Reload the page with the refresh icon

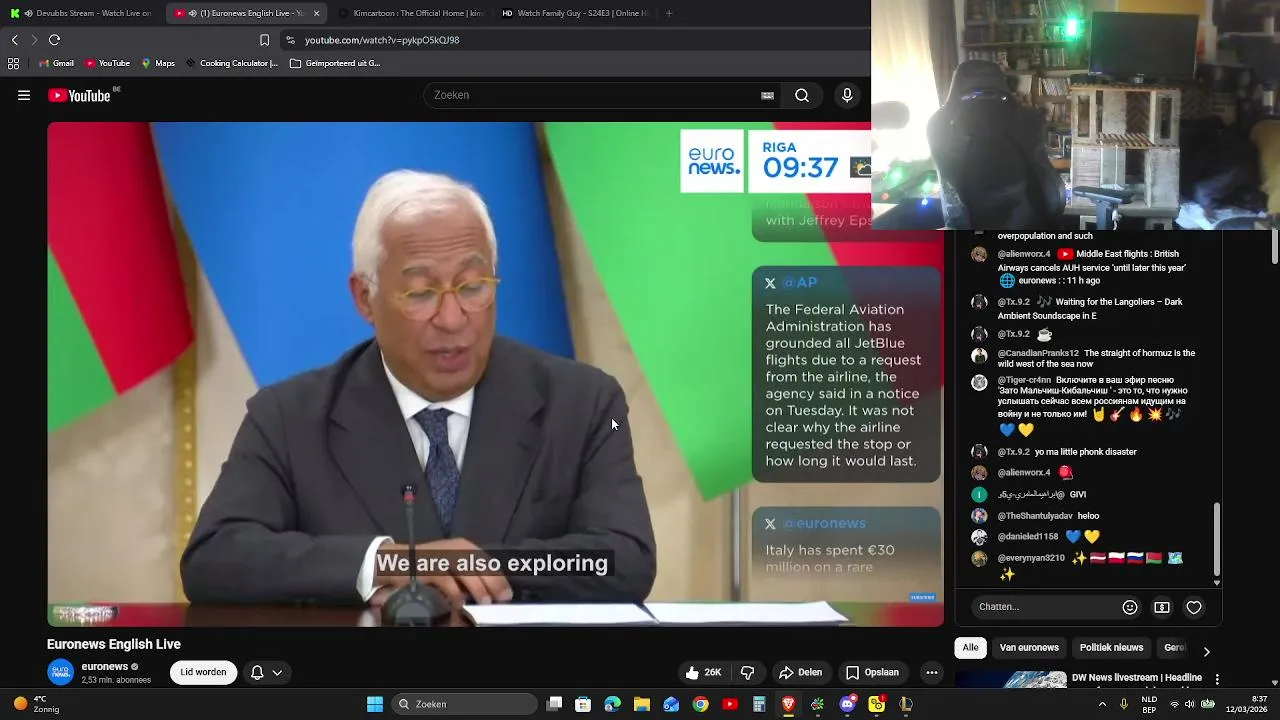(x=55, y=40)
